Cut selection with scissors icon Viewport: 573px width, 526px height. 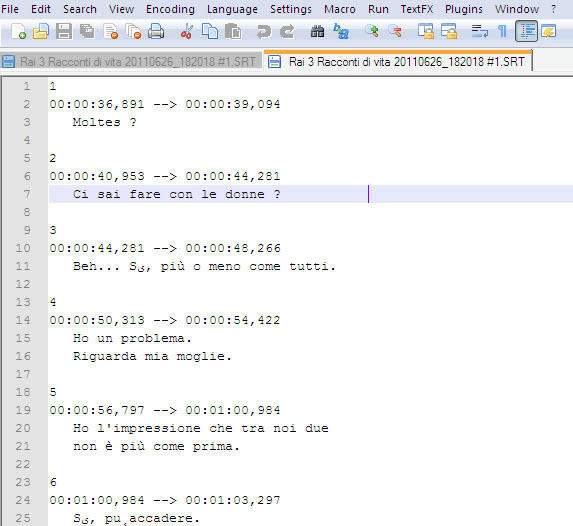point(187,31)
